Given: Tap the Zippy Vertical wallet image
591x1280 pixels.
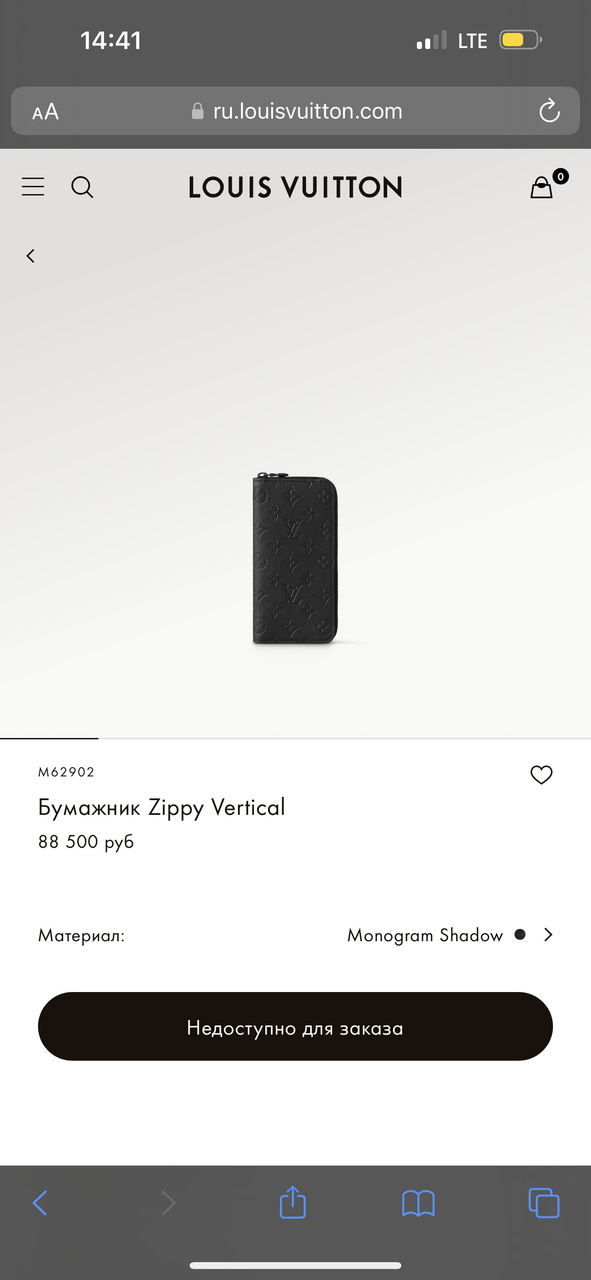Looking at the screenshot, I should [295, 558].
